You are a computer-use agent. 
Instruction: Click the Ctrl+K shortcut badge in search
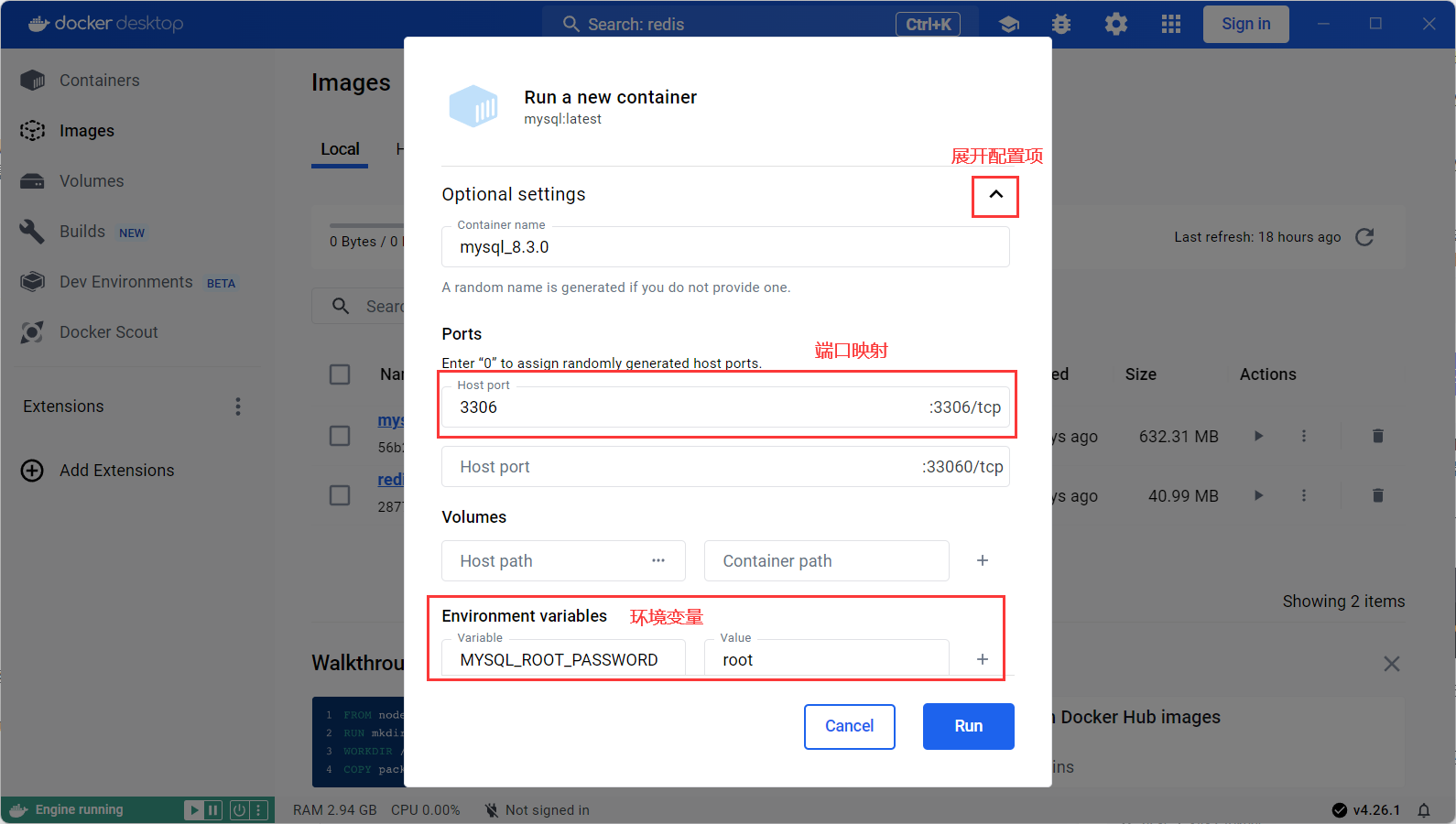point(929,25)
